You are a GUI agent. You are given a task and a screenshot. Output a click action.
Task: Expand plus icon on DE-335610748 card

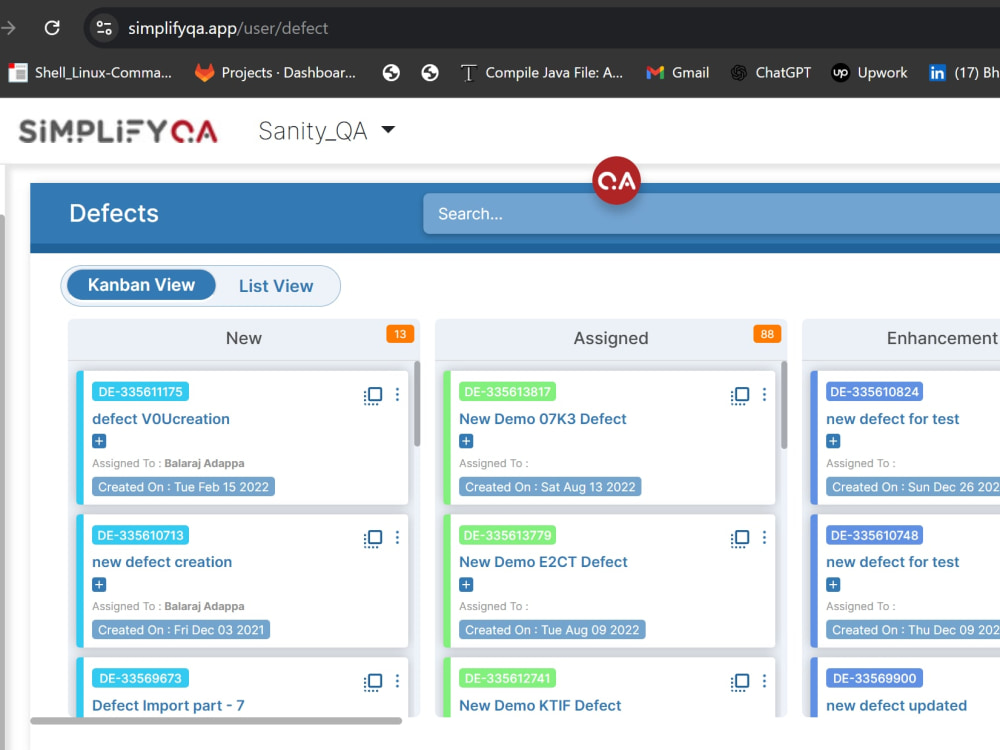tap(833, 585)
